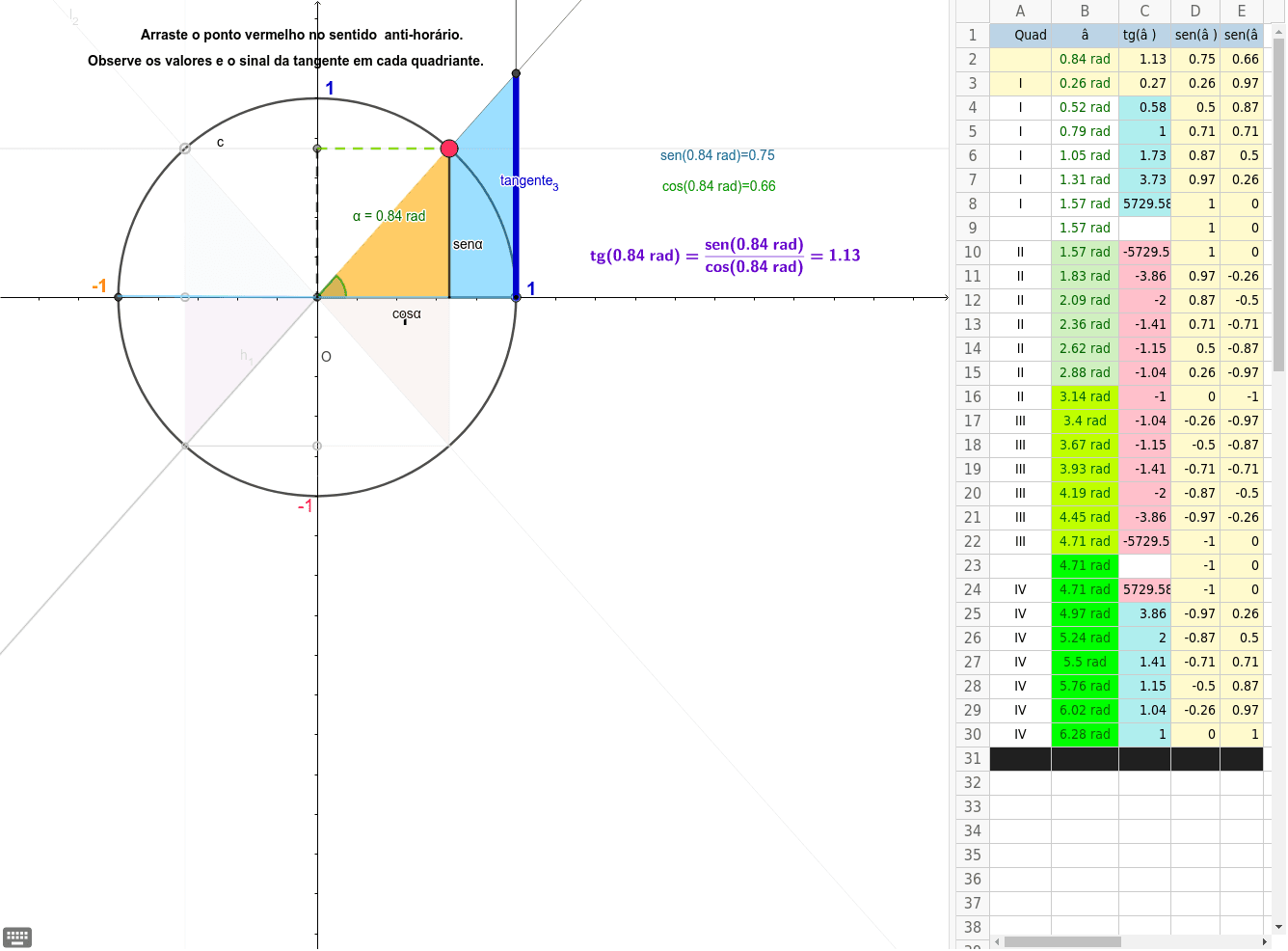Viewport: 1288px width, 951px height.
Task: Select row 23 header
Action: point(973,566)
